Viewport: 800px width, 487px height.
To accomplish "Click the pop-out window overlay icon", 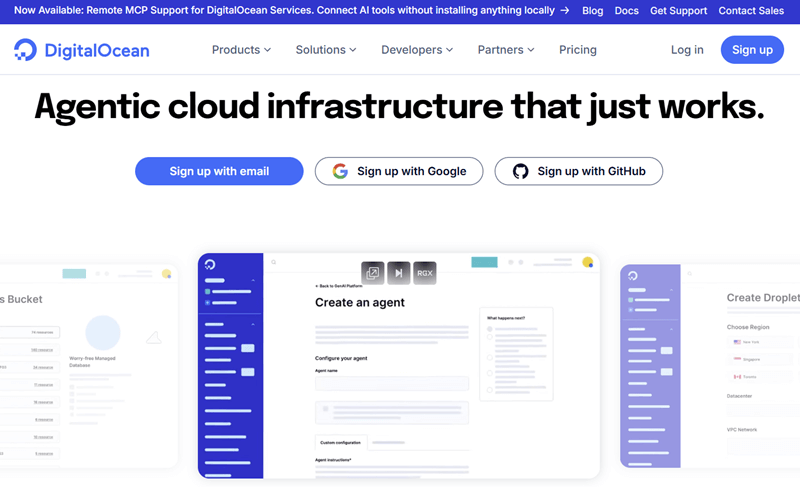I will pyautogui.click(x=373, y=273).
